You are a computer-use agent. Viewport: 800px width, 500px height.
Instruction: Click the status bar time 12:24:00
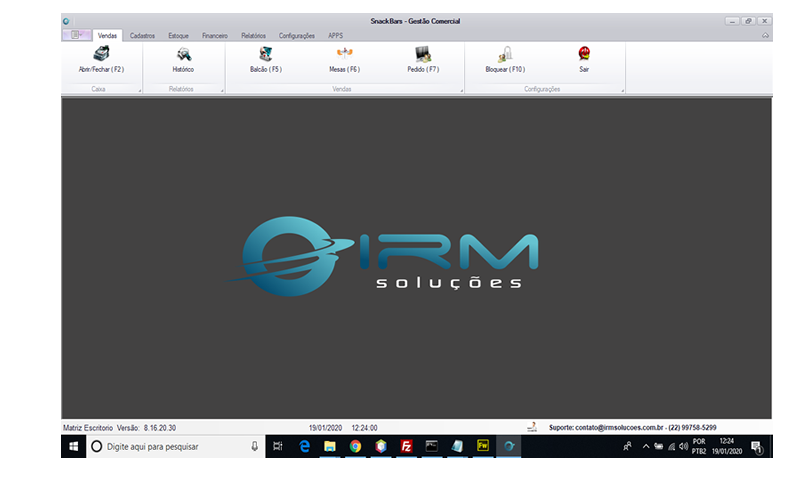tap(364, 428)
